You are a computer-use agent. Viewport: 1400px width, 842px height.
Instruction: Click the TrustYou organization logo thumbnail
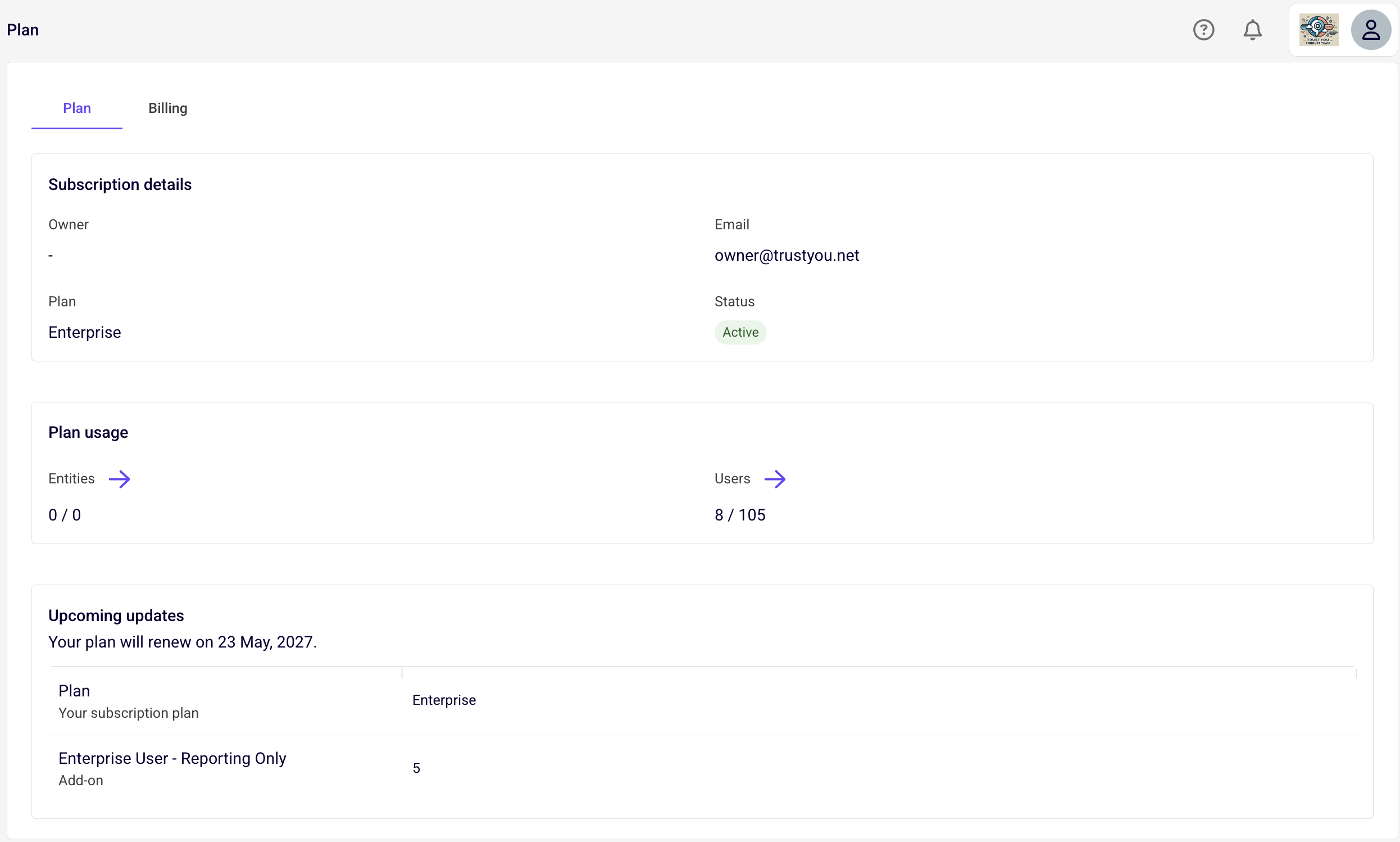tap(1319, 29)
